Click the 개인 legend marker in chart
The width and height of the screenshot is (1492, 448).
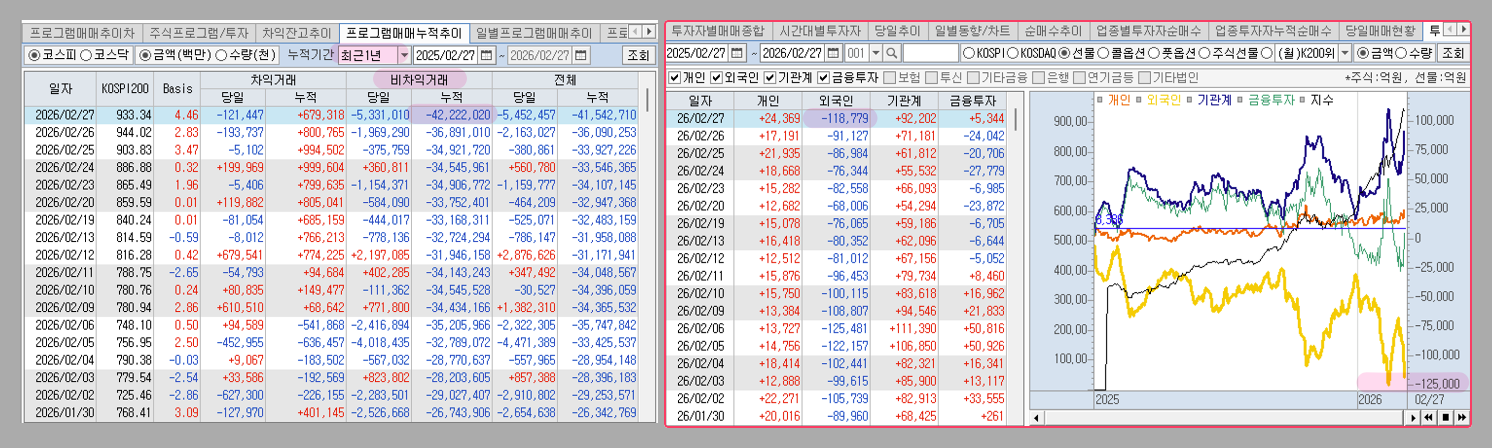pos(1100,99)
